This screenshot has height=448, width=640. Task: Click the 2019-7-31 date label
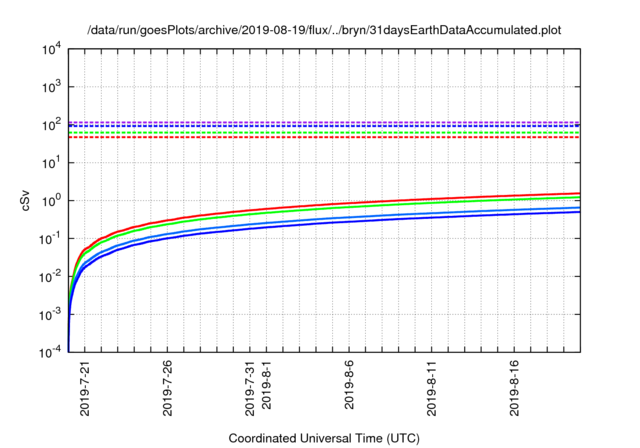[250, 388]
